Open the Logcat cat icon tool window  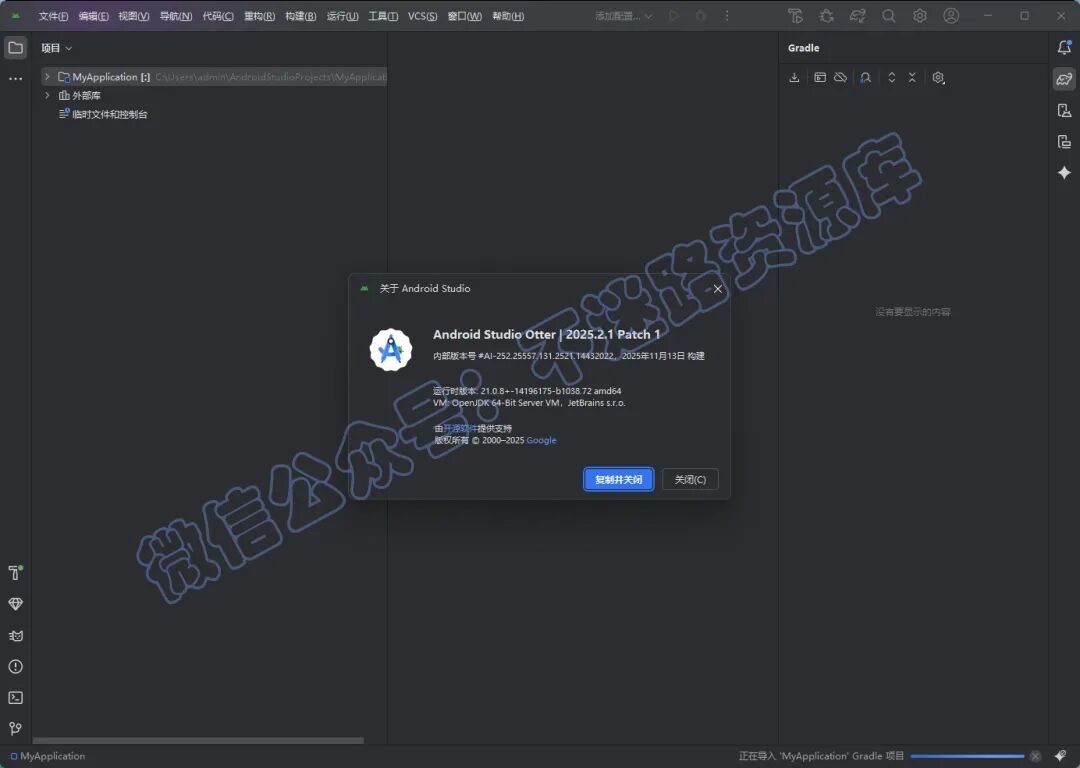coord(15,636)
